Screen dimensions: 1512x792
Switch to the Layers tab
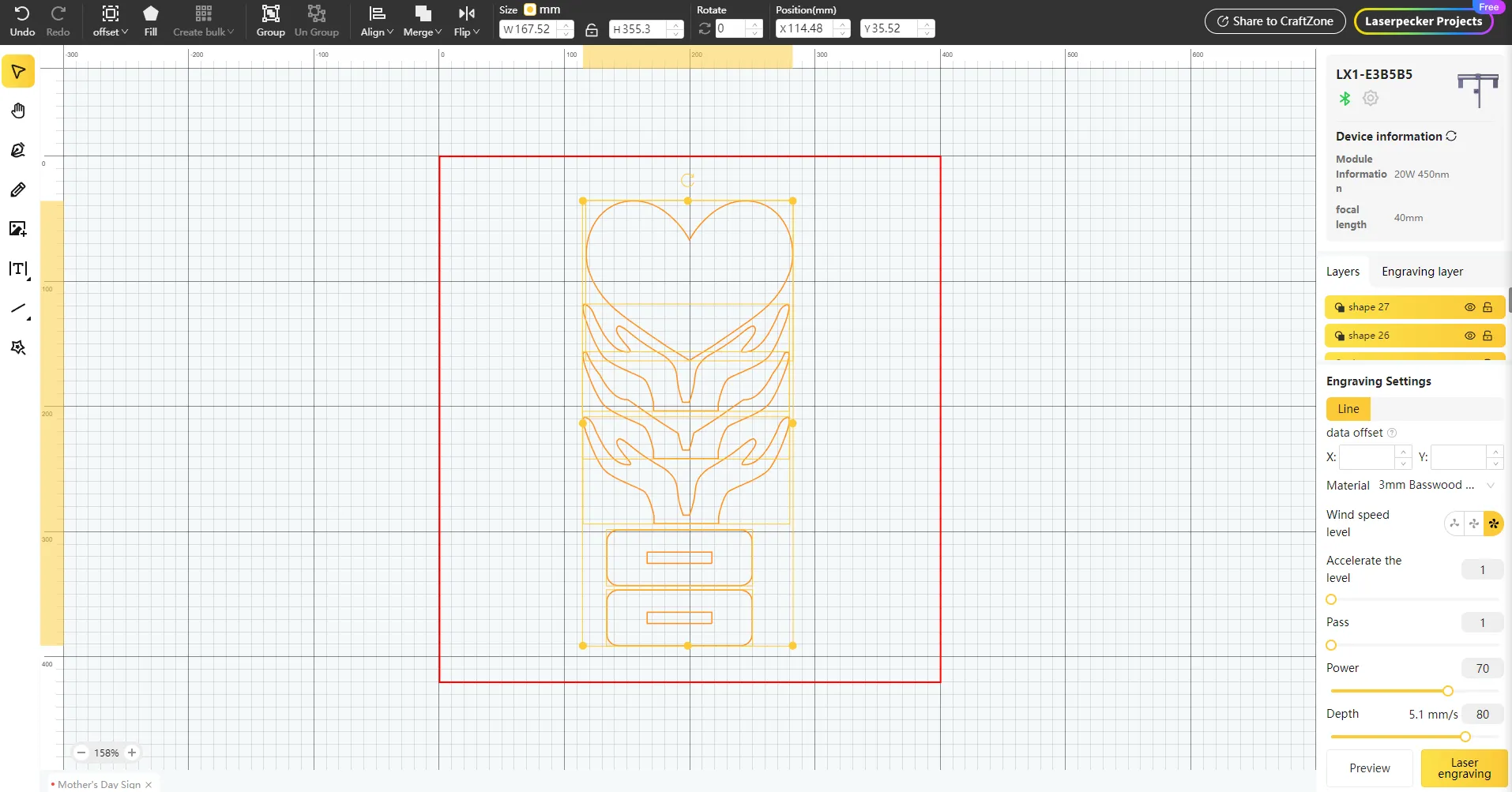(x=1343, y=272)
